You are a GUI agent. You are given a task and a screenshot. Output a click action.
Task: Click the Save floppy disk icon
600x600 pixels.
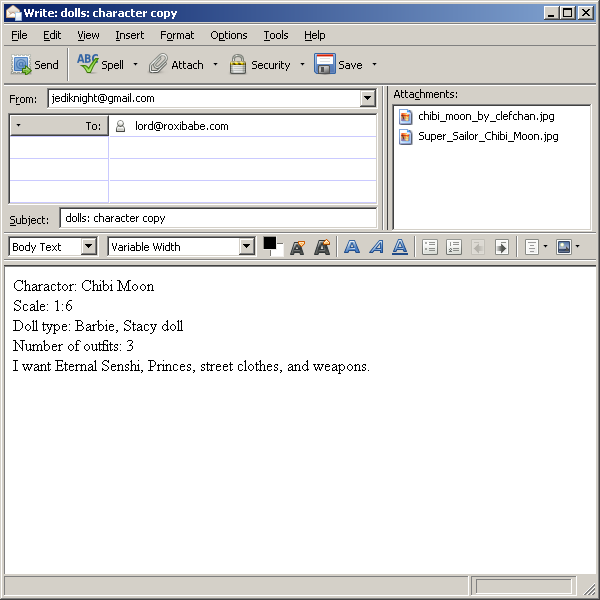(324, 65)
